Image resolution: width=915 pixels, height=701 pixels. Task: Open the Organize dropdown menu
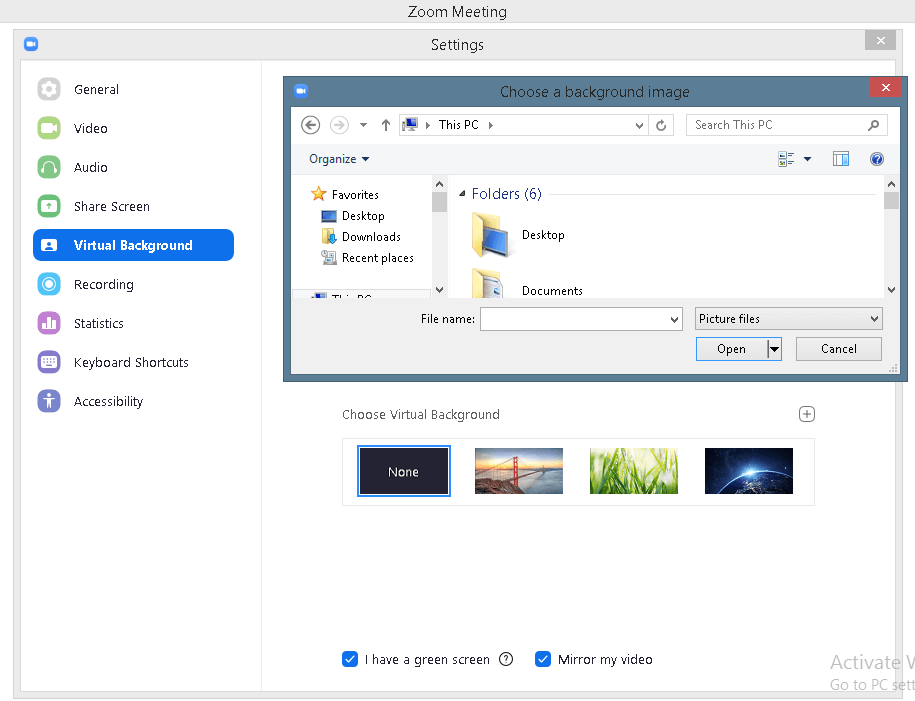(x=339, y=159)
